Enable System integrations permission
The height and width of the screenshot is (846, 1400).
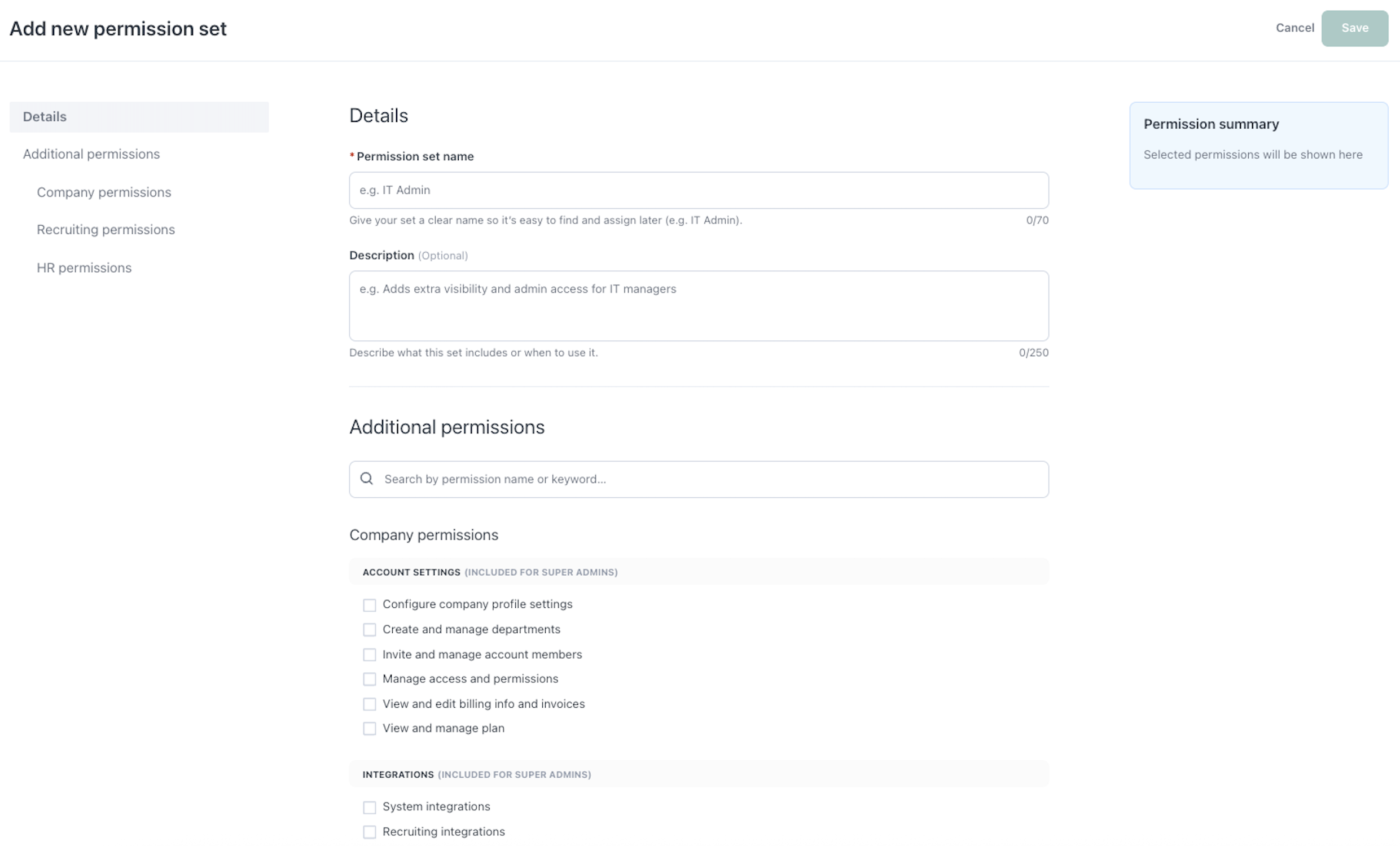click(x=370, y=807)
